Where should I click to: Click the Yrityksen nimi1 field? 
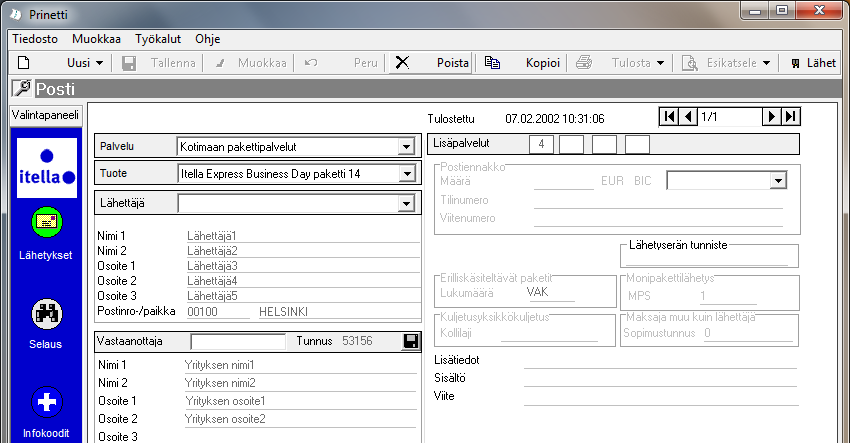tap(300, 365)
